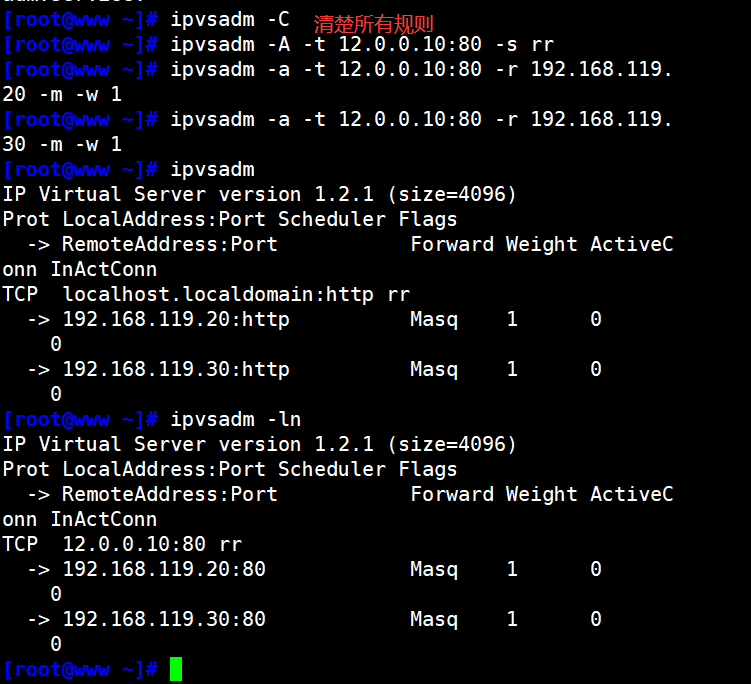The width and height of the screenshot is (751, 684).
Task: Click the green terminal cursor block
Action: (176, 669)
